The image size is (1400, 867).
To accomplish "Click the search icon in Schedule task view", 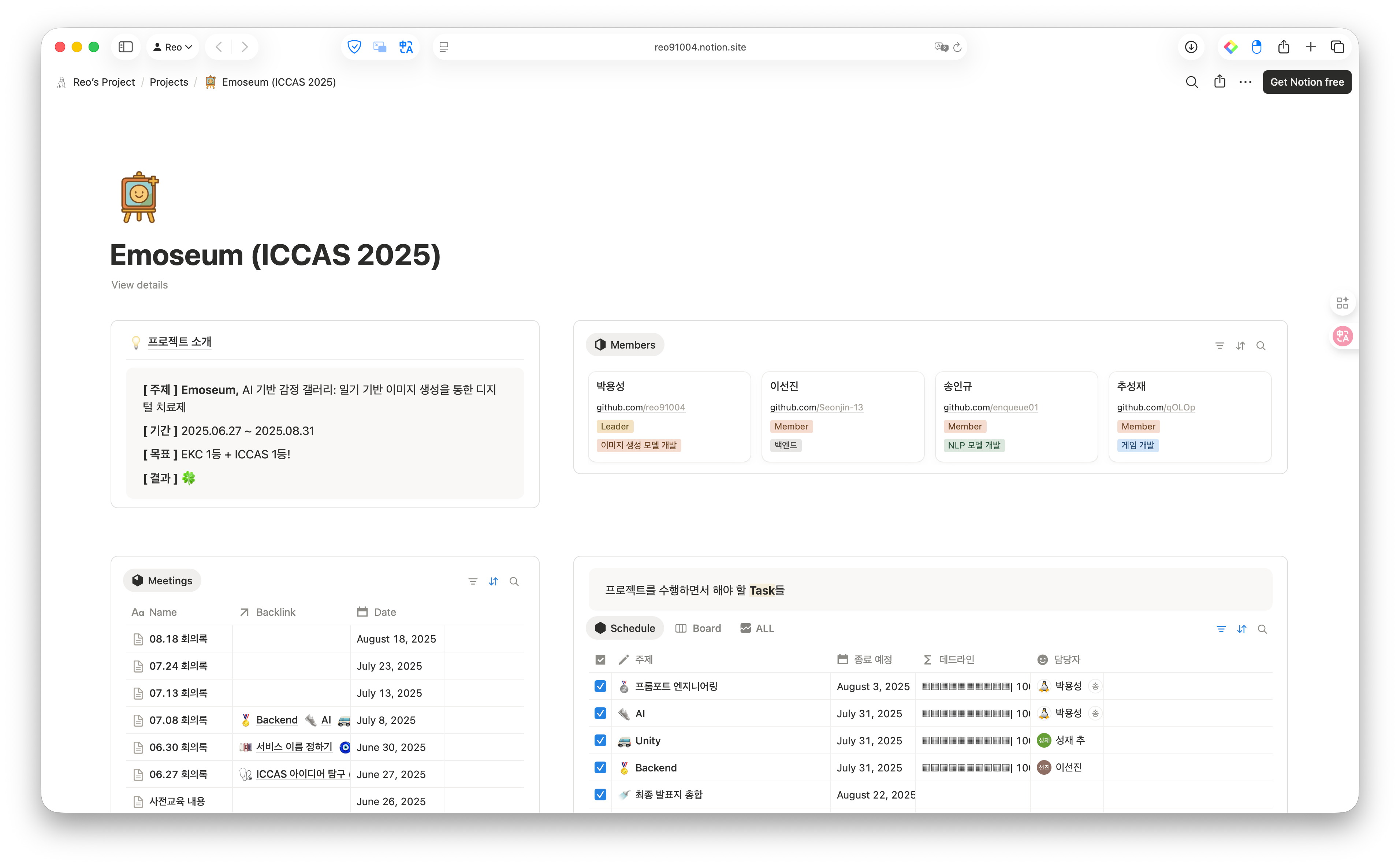I will coord(1262,629).
